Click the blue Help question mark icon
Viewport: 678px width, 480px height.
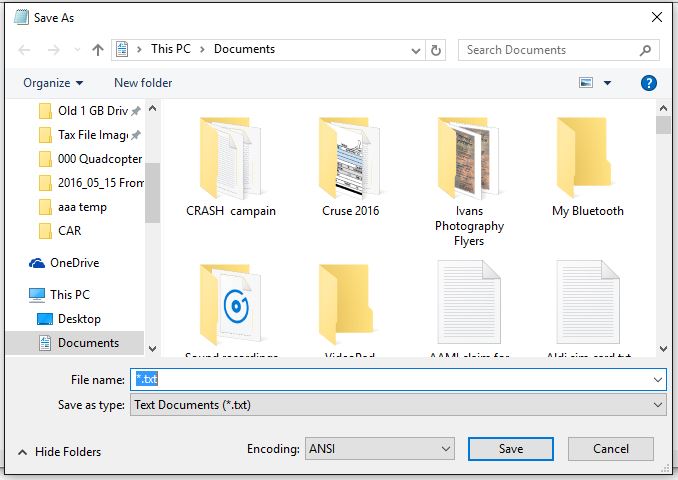[x=648, y=83]
